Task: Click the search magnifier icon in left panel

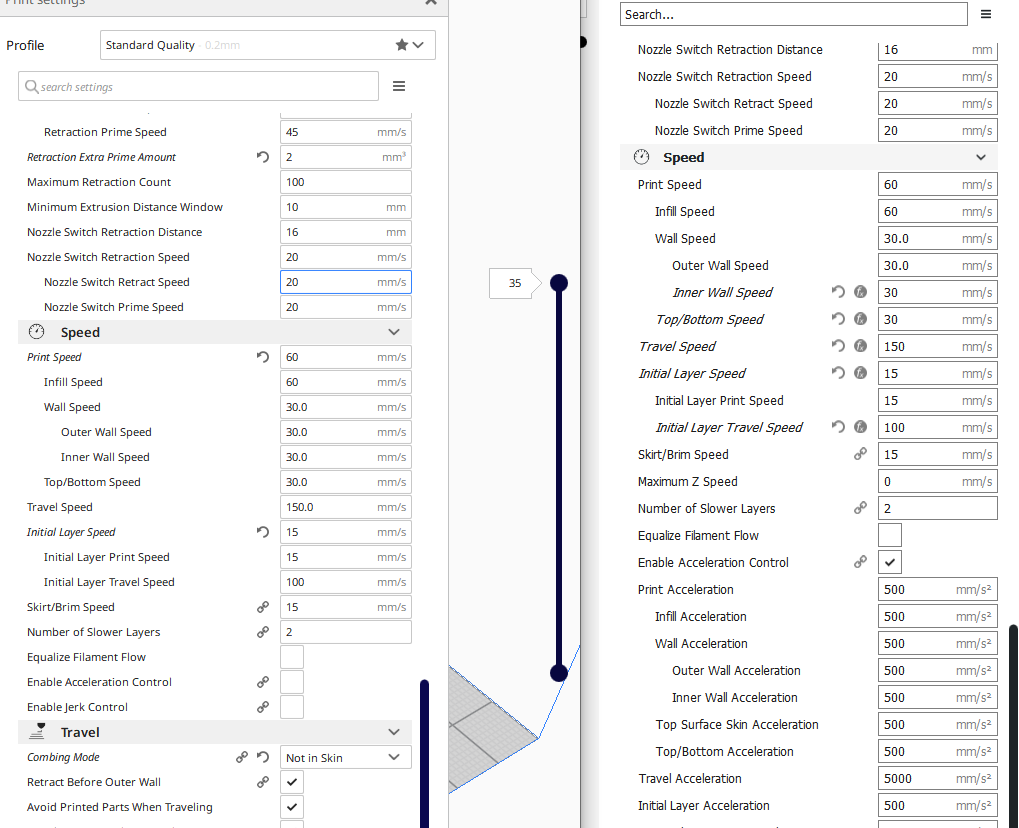Action: point(31,86)
